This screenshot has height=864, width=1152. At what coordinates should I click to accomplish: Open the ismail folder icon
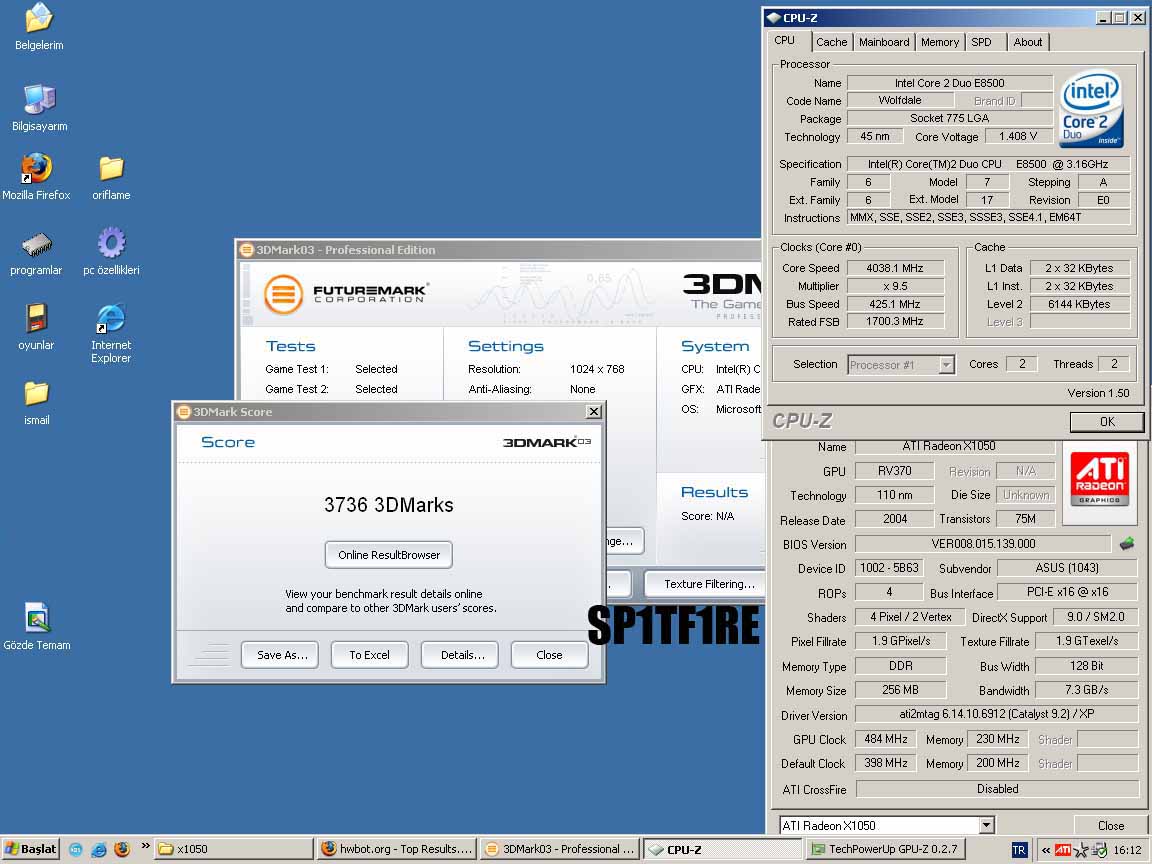[36, 403]
